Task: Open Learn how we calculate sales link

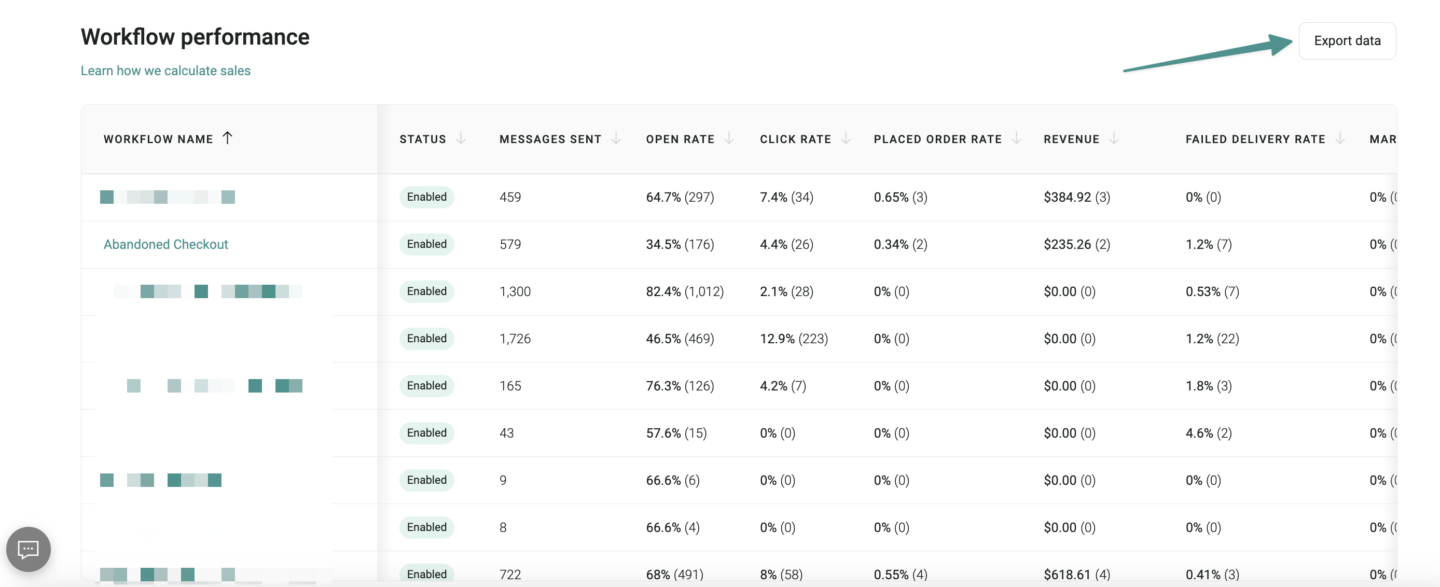Action: (166, 71)
